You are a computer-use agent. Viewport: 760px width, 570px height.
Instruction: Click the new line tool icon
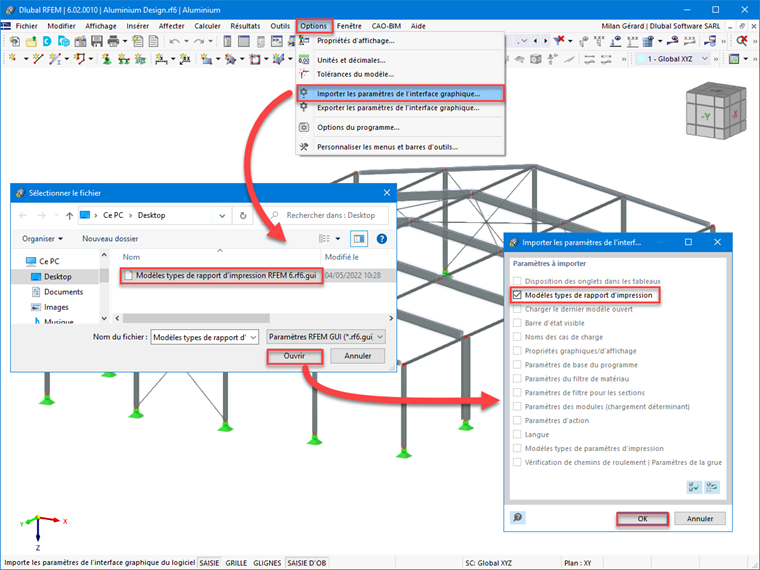pyautogui.click(x=37, y=59)
